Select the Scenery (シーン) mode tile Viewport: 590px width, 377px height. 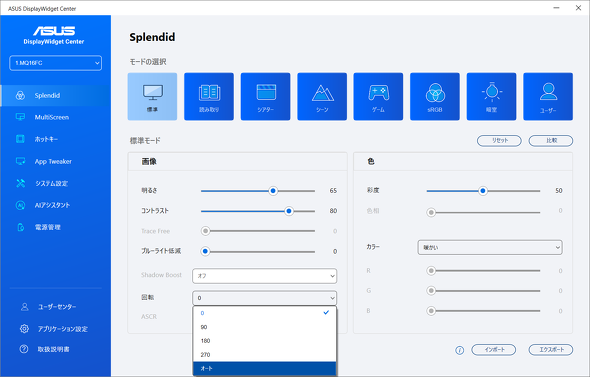pos(322,97)
